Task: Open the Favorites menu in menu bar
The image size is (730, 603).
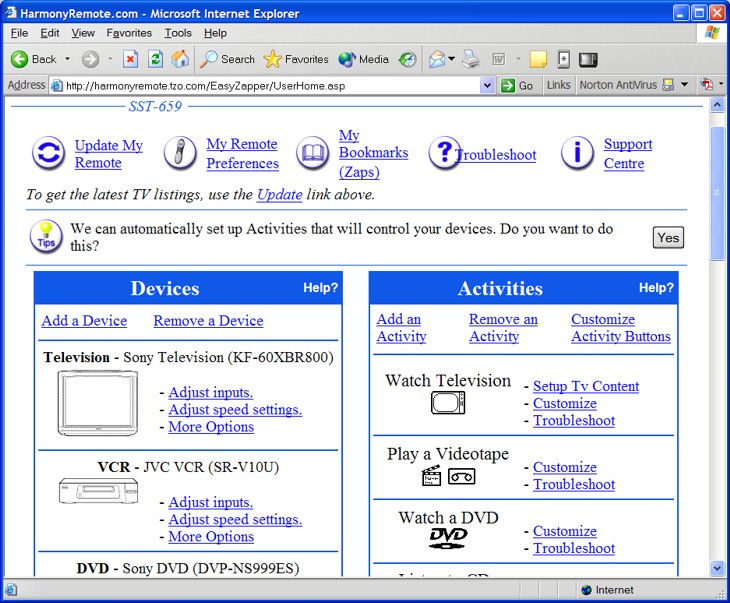Action: tap(129, 33)
